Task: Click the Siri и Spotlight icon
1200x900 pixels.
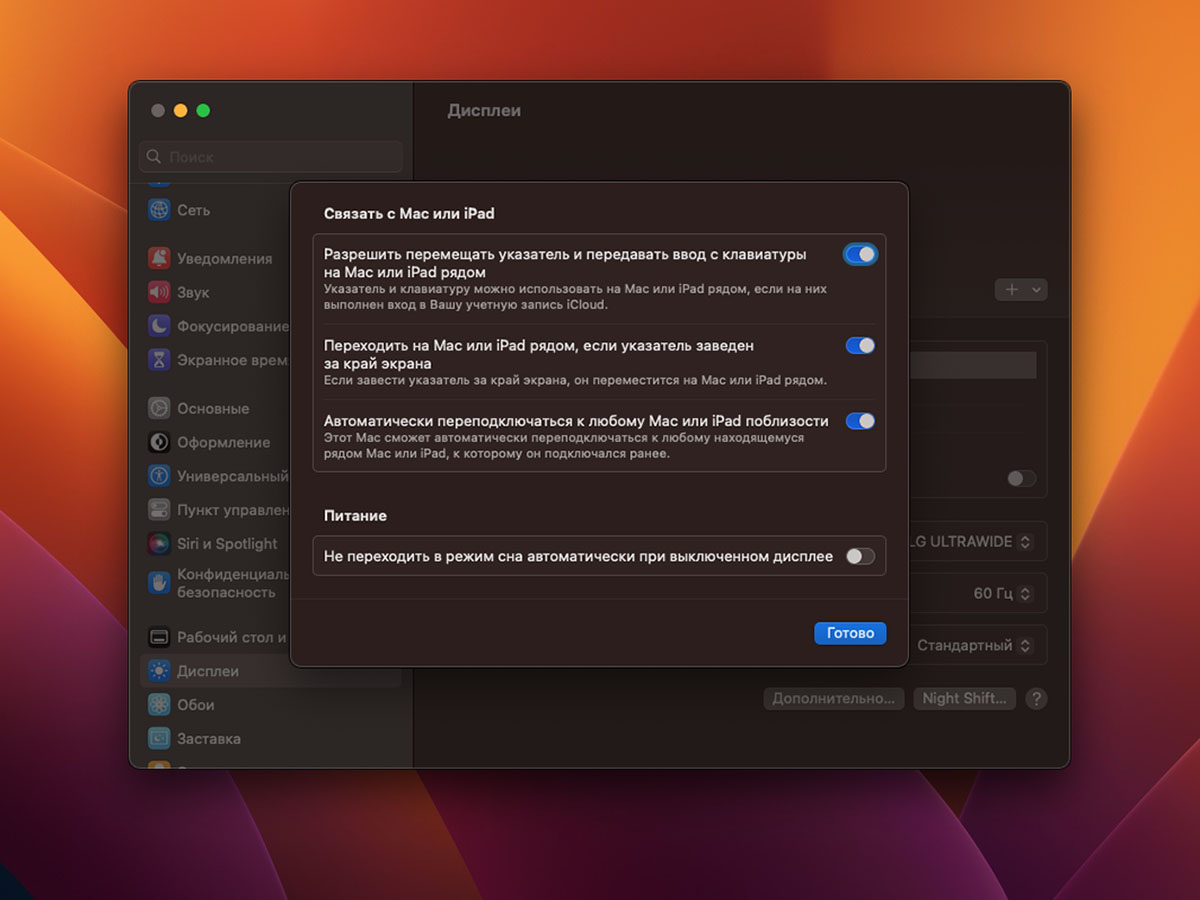Action: (x=159, y=544)
